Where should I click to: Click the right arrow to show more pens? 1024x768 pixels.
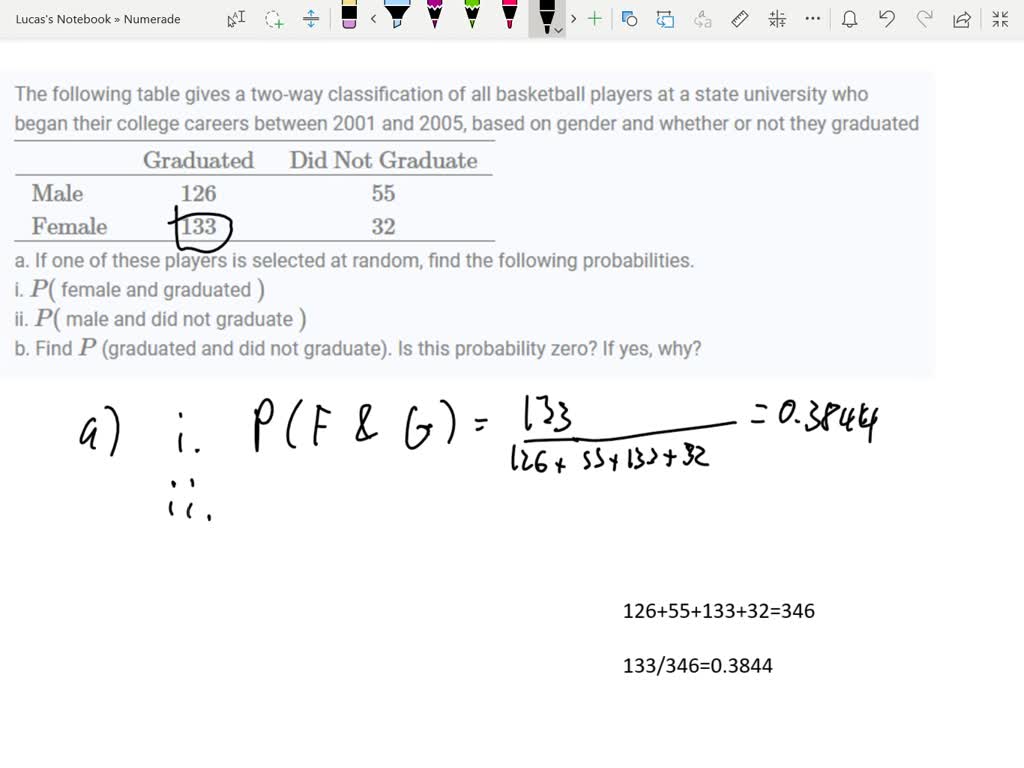click(x=572, y=18)
